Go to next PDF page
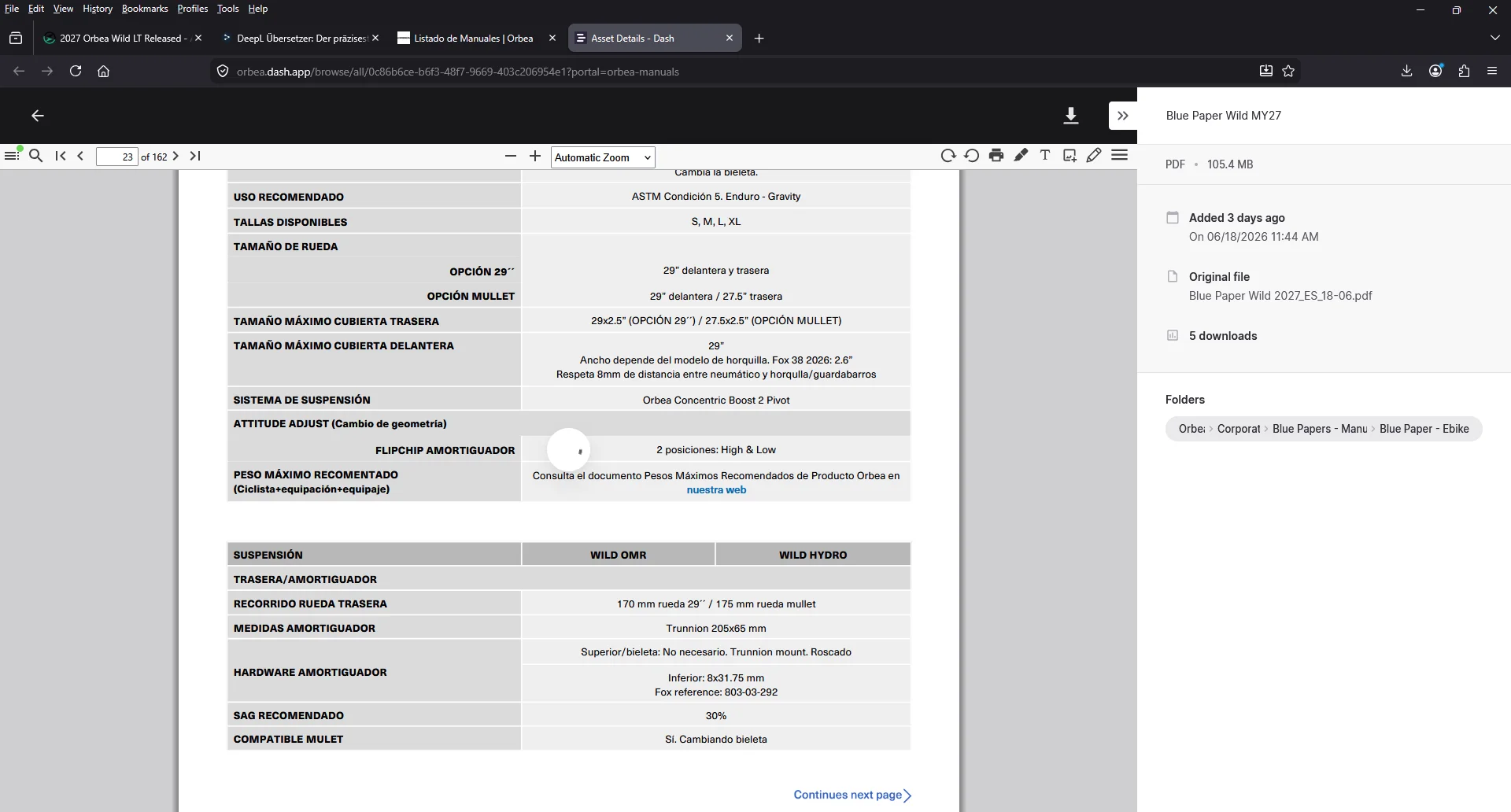 pyautogui.click(x=175, y=156)
